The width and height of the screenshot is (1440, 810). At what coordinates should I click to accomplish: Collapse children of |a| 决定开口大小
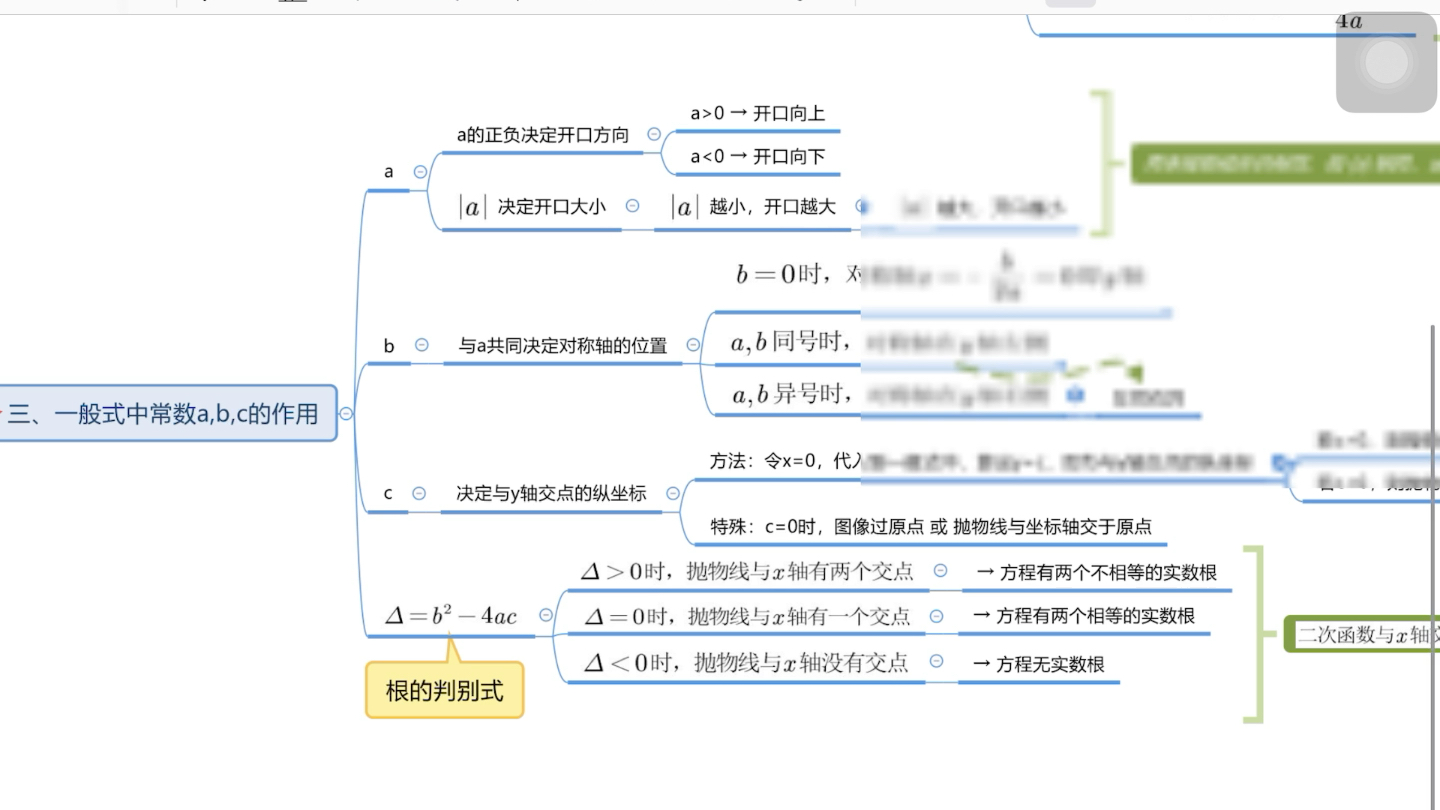point(632,206)
